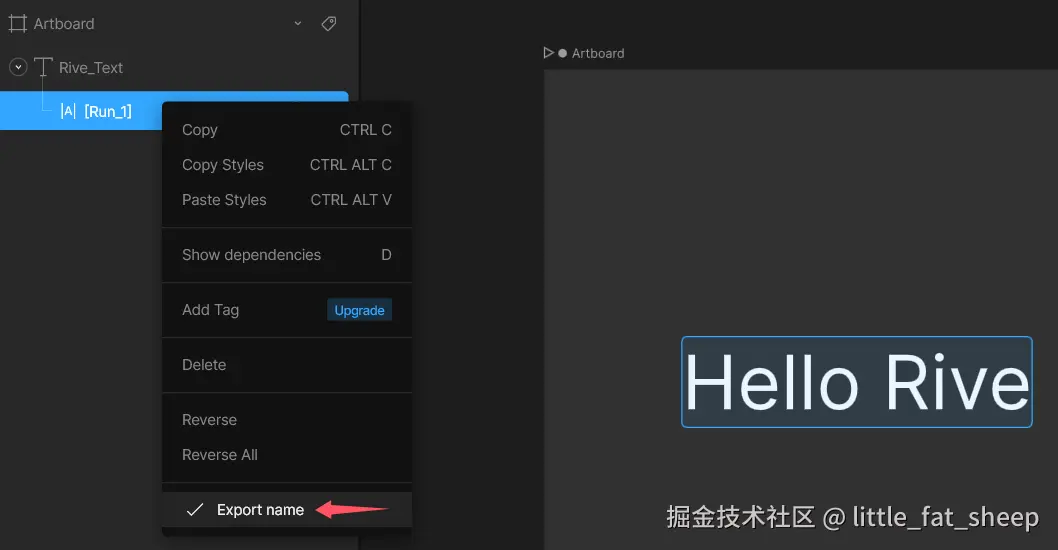
Task: Click the Artboard frame icon in hierarchy
Action: [18, 24]
